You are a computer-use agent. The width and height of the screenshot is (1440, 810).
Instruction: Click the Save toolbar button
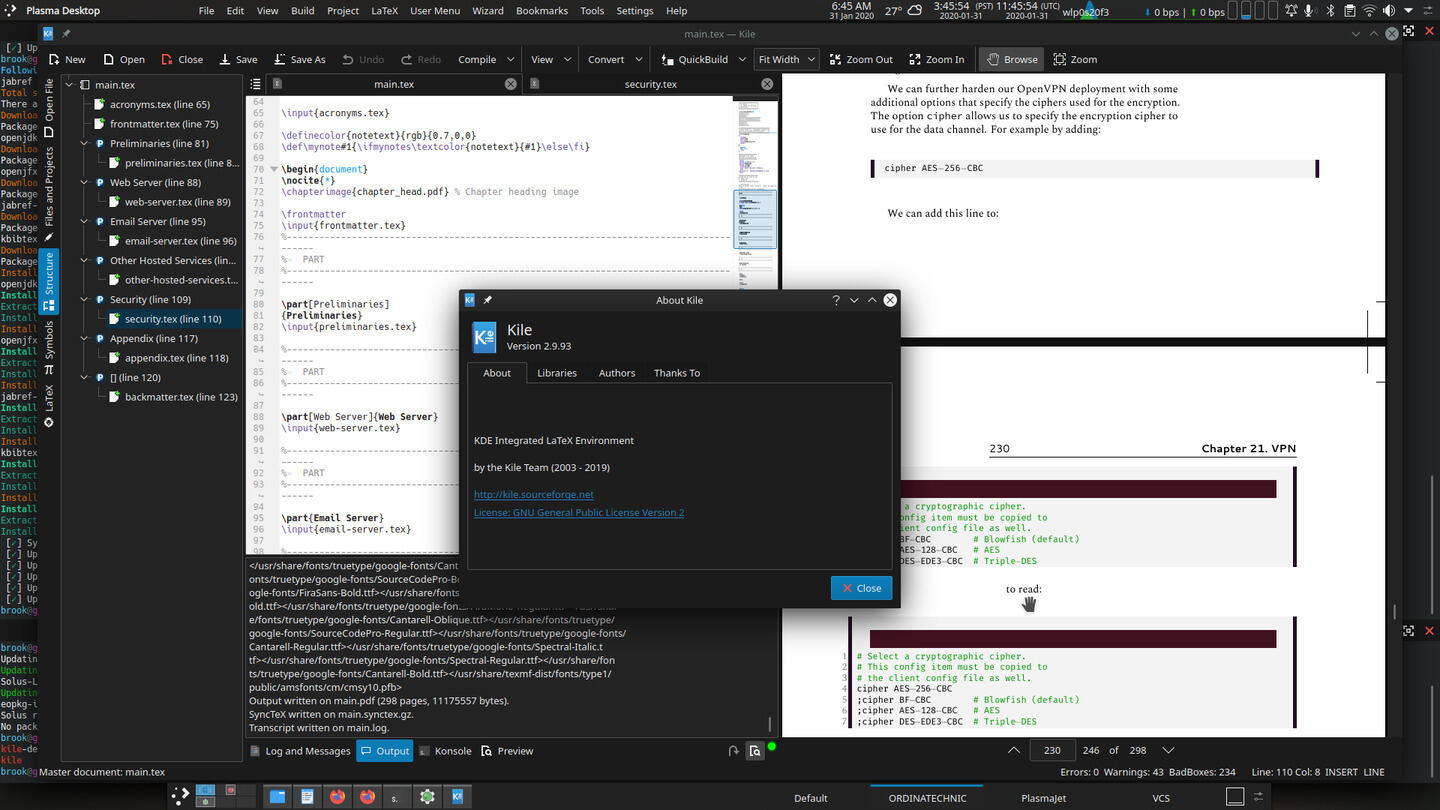point(239,59)
